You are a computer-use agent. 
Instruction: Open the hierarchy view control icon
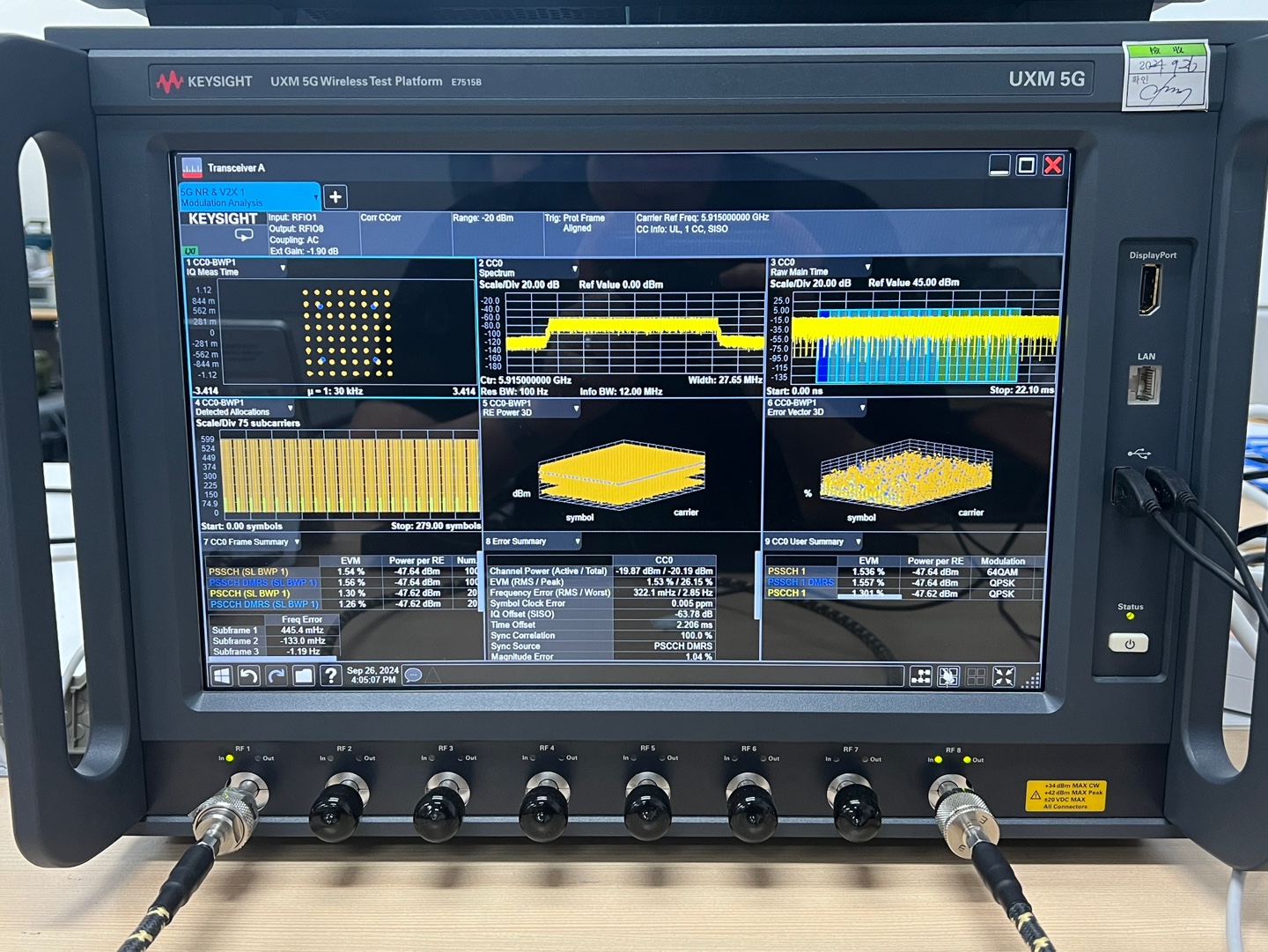click(x=921, y=676)
